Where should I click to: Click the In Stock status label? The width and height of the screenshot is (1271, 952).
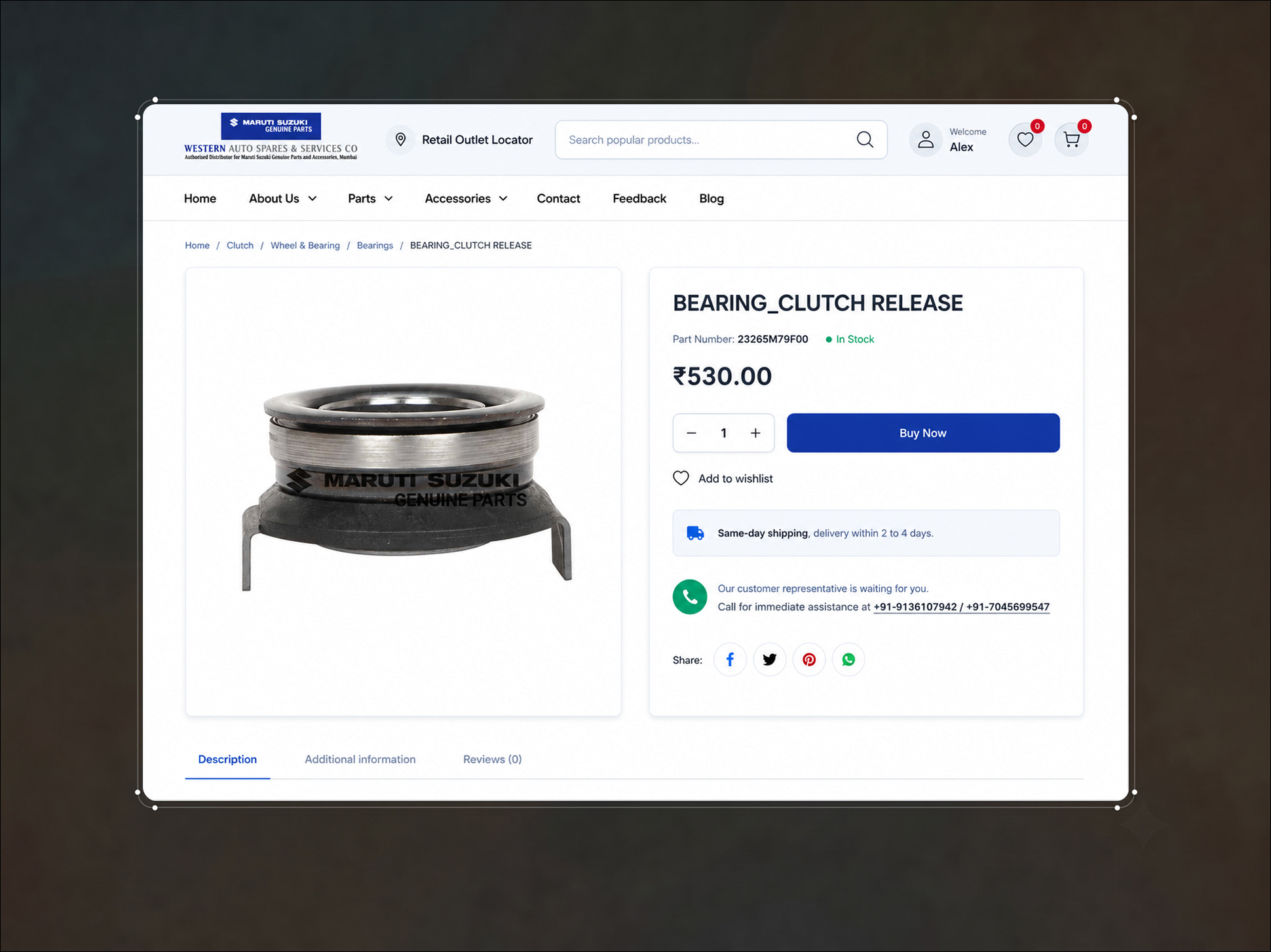click(x=850, y=339)
